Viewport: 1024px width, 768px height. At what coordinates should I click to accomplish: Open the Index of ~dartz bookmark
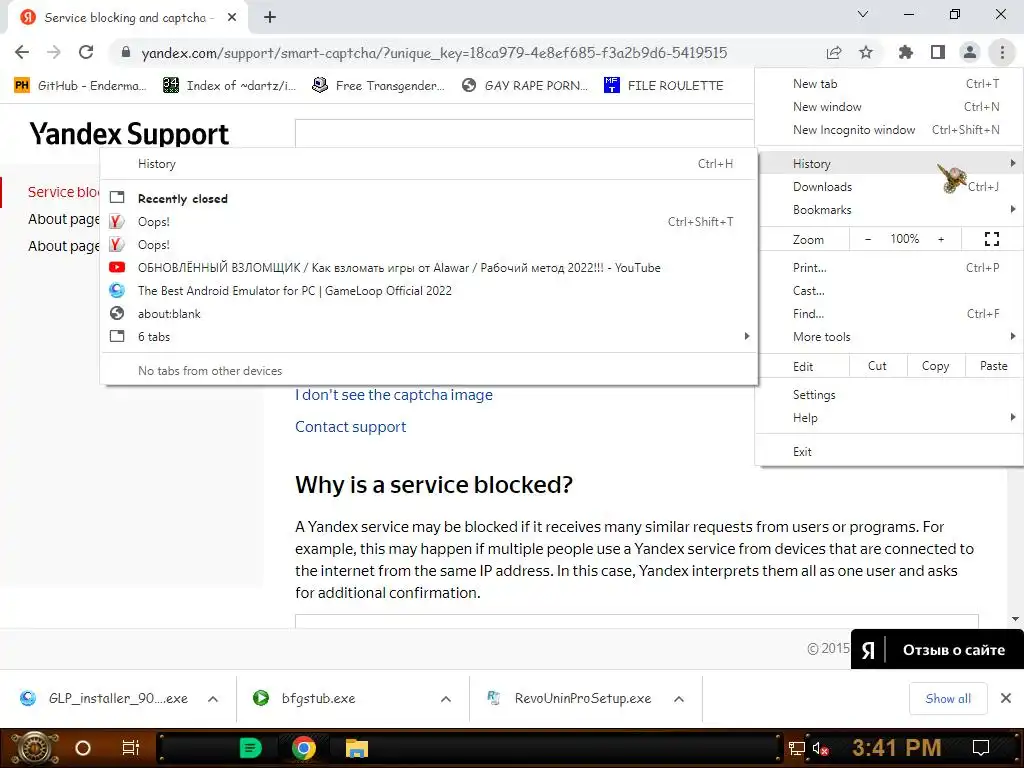pos(230,86)
